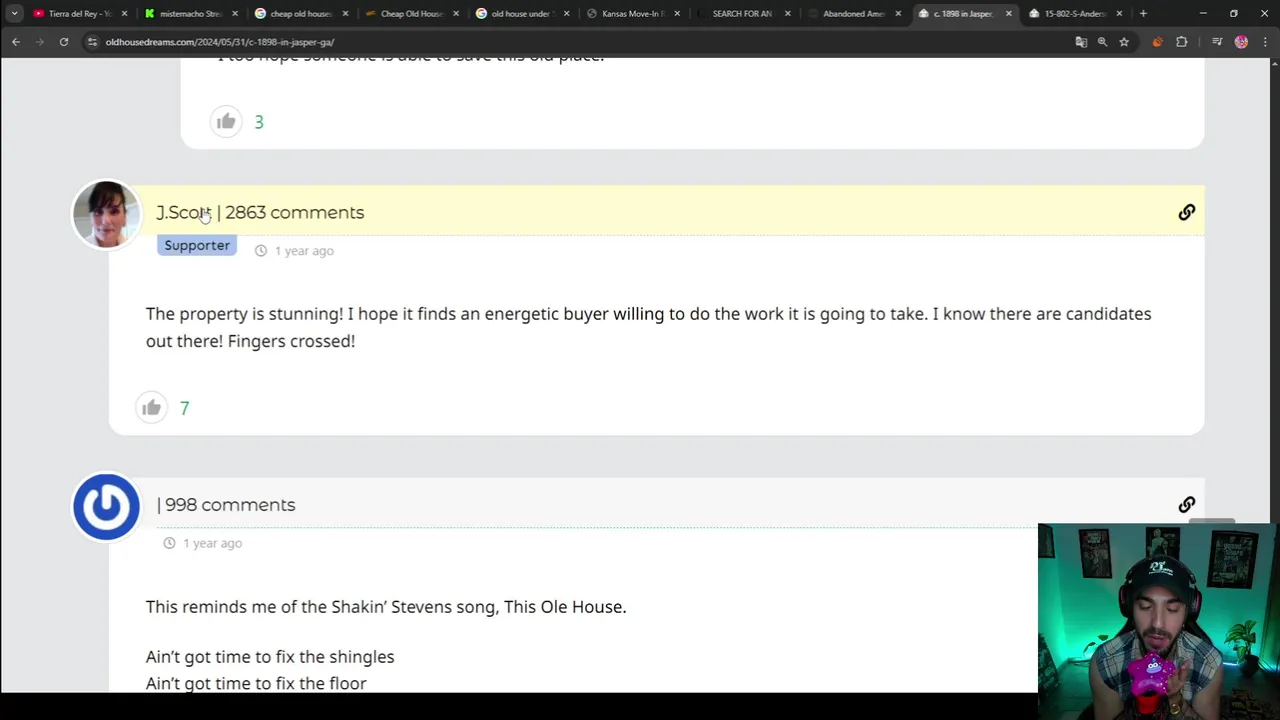Expand the tab search dropdown arrow

tap(14, 14)
